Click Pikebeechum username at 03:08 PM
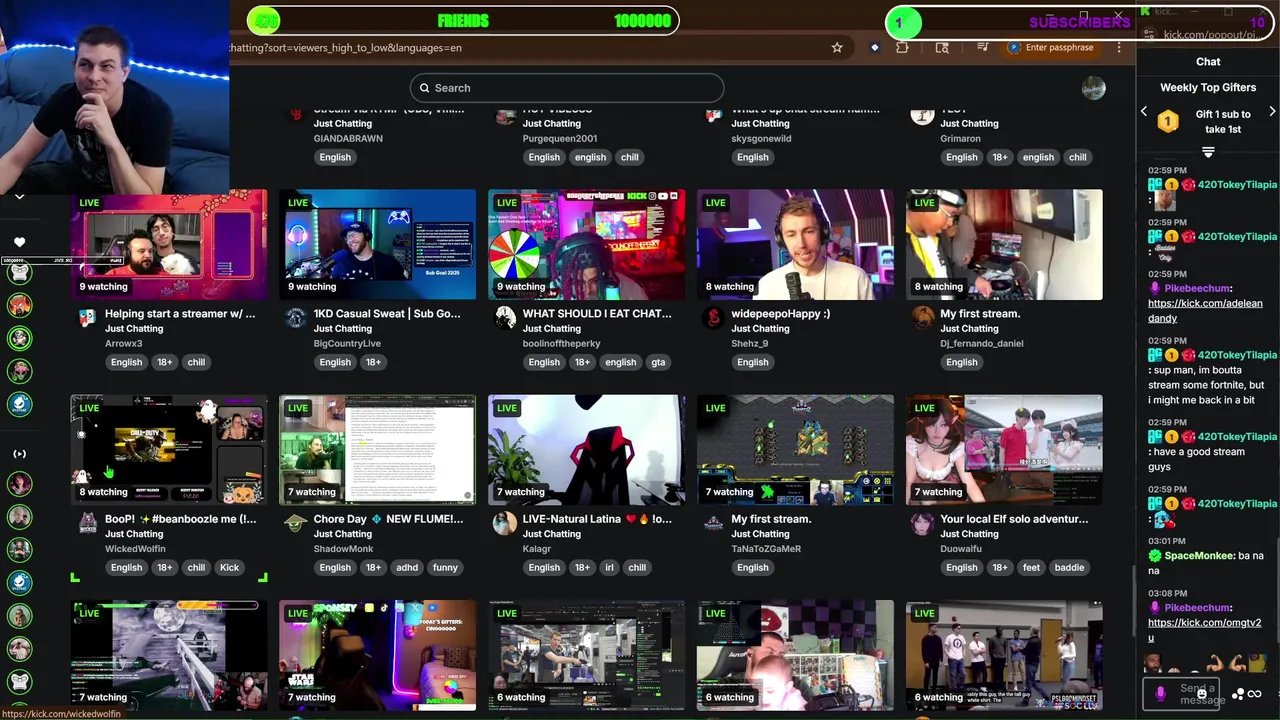Viewport: 1280px width, 720px height. (1197, 607)
